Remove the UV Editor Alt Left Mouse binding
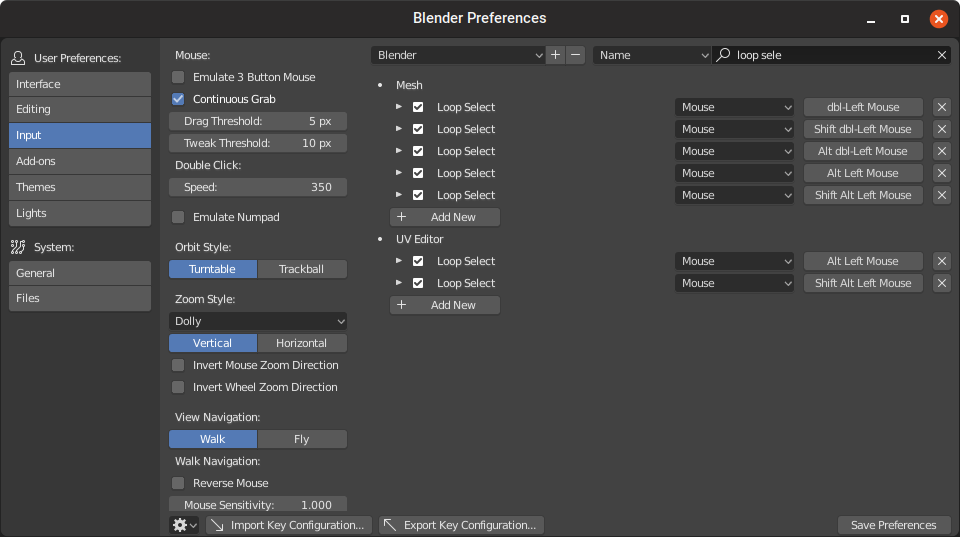This screenshot has height=537, width=960. [942, 261]
